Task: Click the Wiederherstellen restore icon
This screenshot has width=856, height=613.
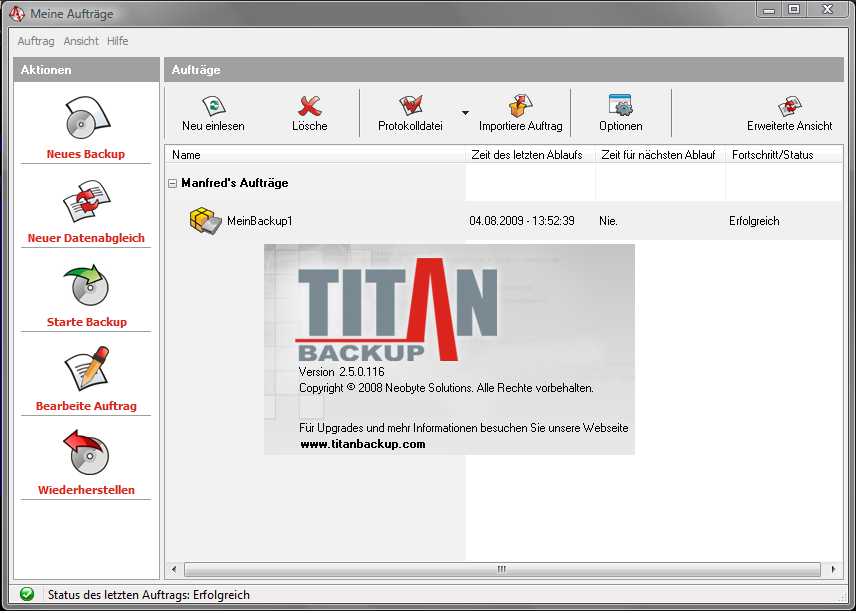Action: pyautogui.click(x=87, y=453)
